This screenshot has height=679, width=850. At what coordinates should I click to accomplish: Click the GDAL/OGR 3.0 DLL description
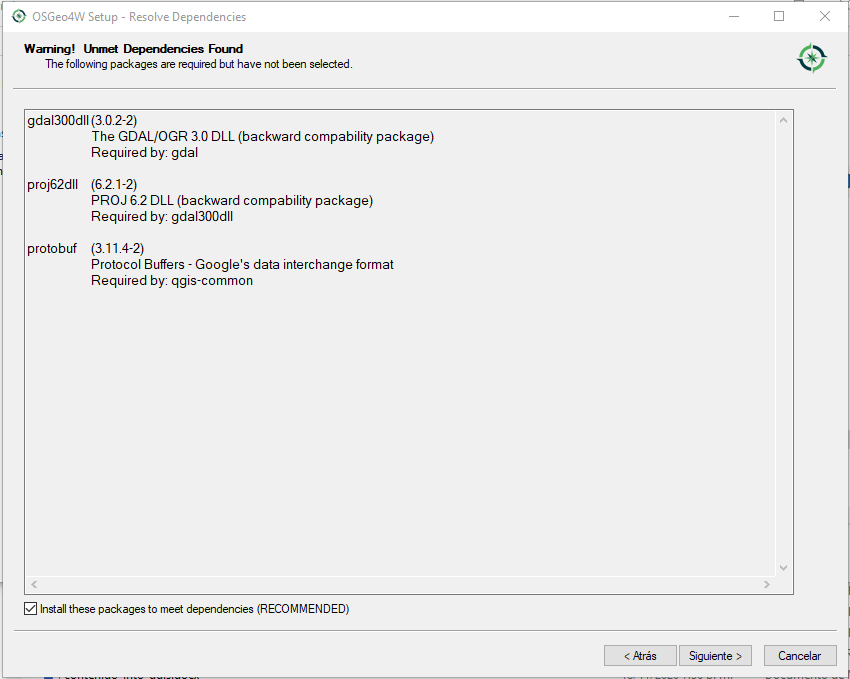(263, 137)
